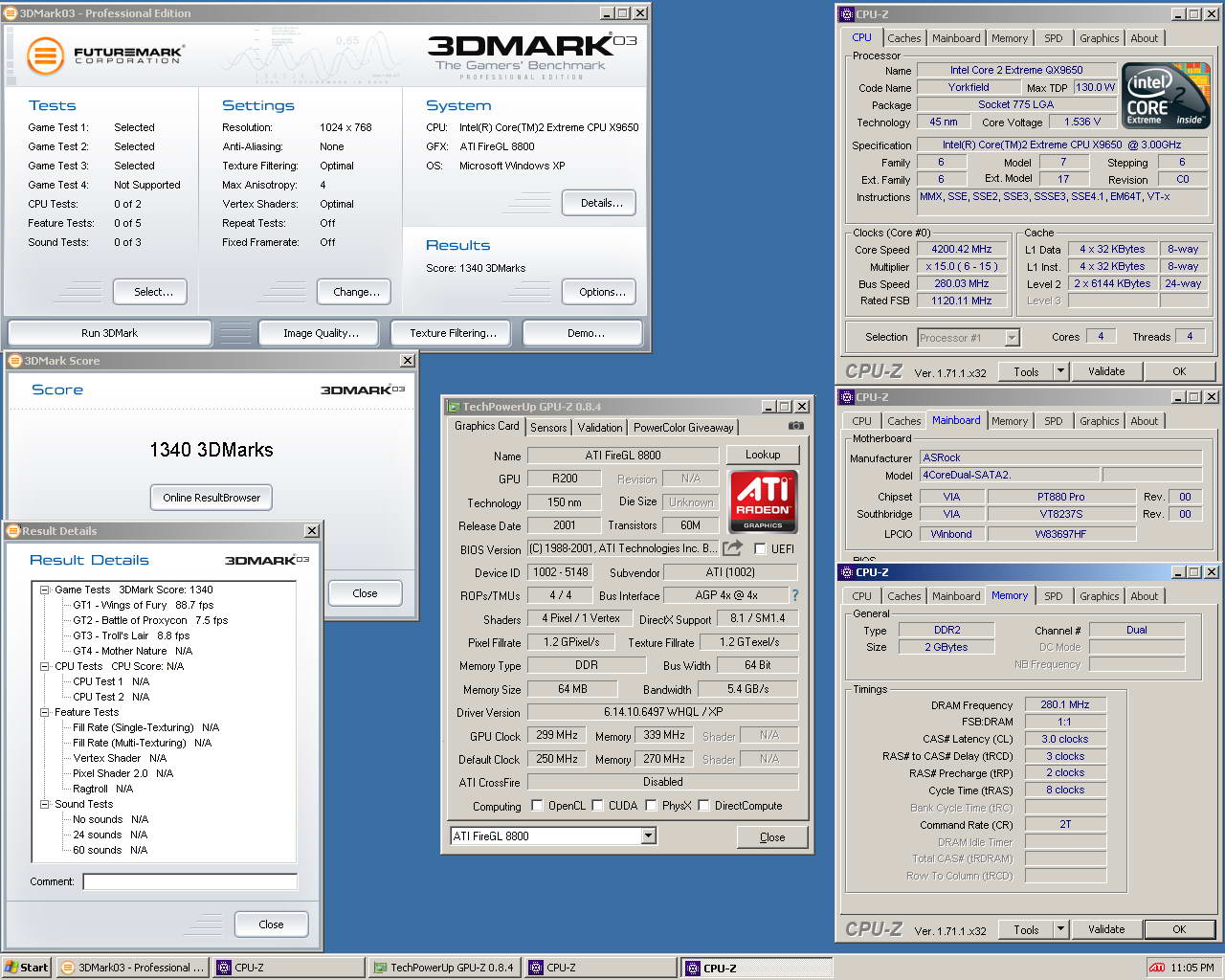Click the 4200.42 MHz core speed value
This screenshot has width=1225, height=980.
click(x=962, y=249)
